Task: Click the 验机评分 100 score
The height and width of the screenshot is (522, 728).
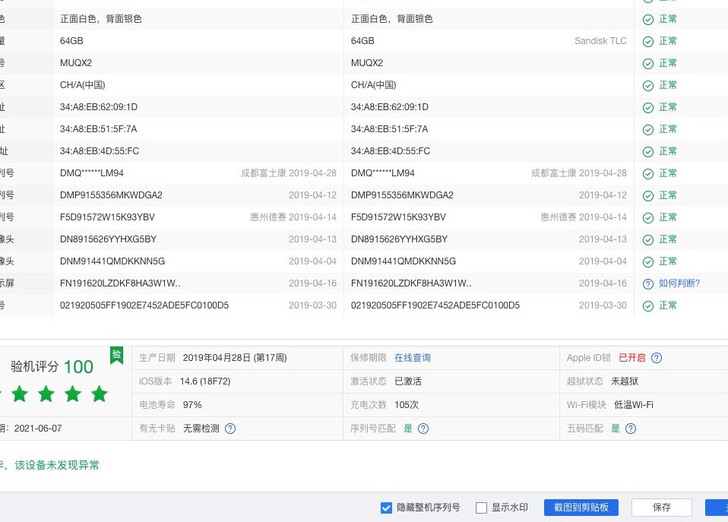Action: pyautogui.click(x=52, y=367)
